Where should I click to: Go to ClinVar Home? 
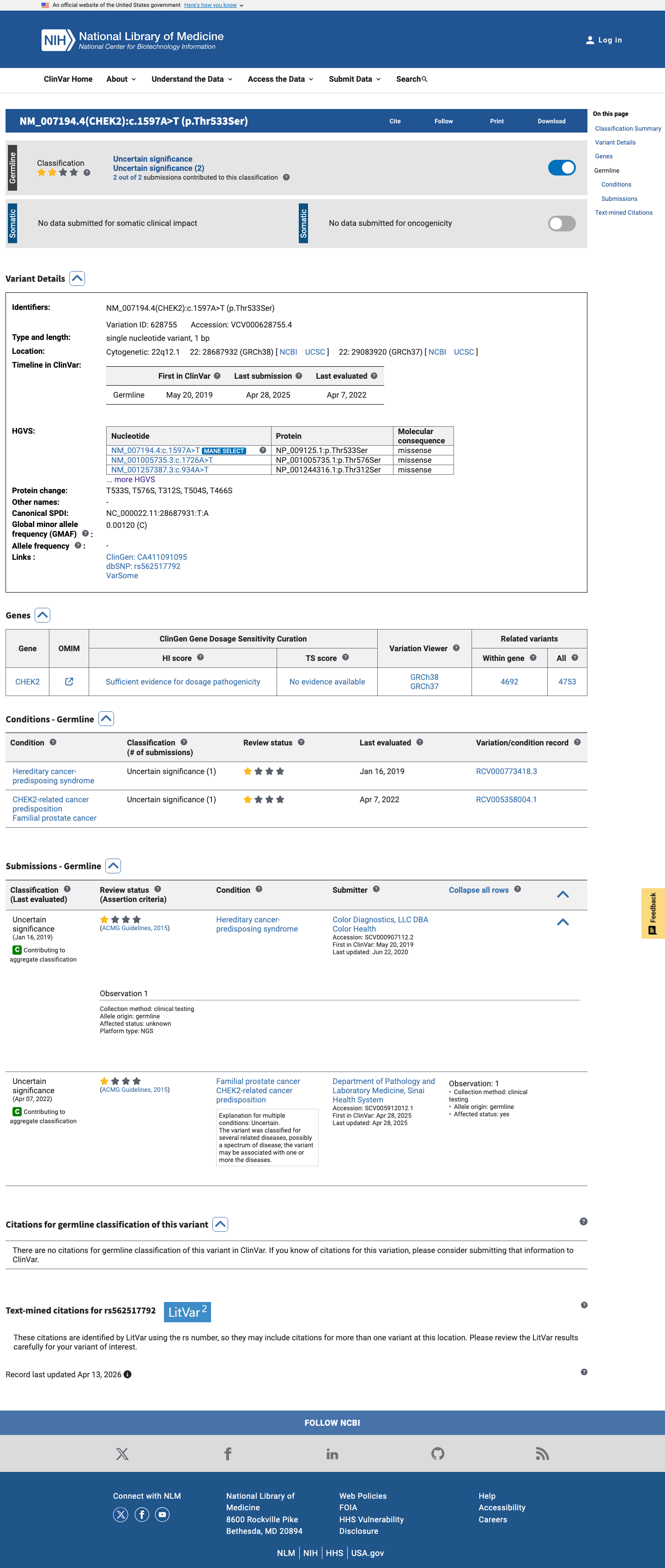click(x=68, y=79)
